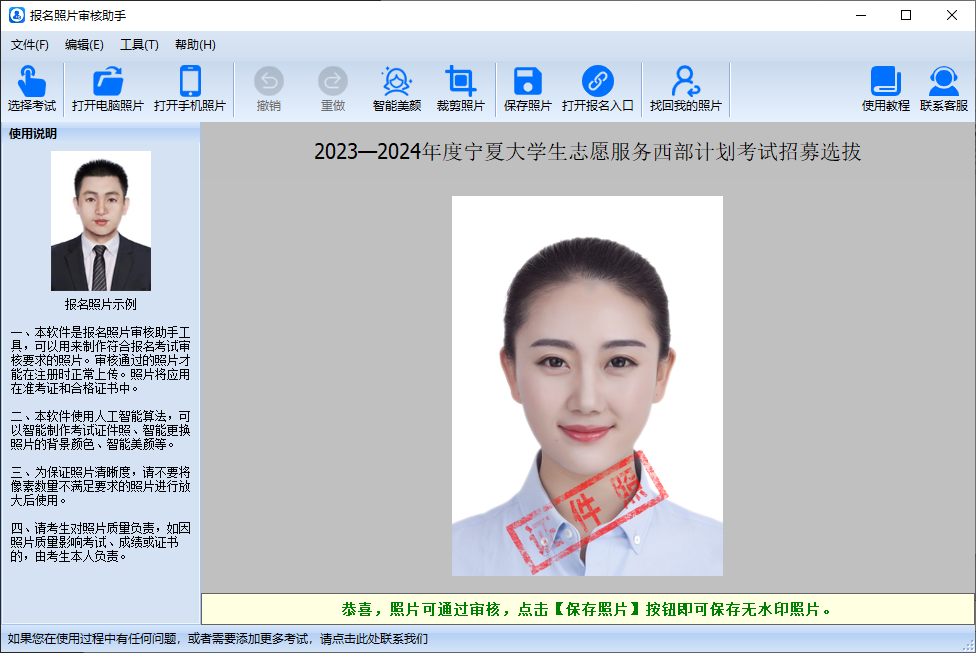Open the 使用教程 tutorial icon
The image size is (976, 653).
pyautogui.click(x=886, y=82)
